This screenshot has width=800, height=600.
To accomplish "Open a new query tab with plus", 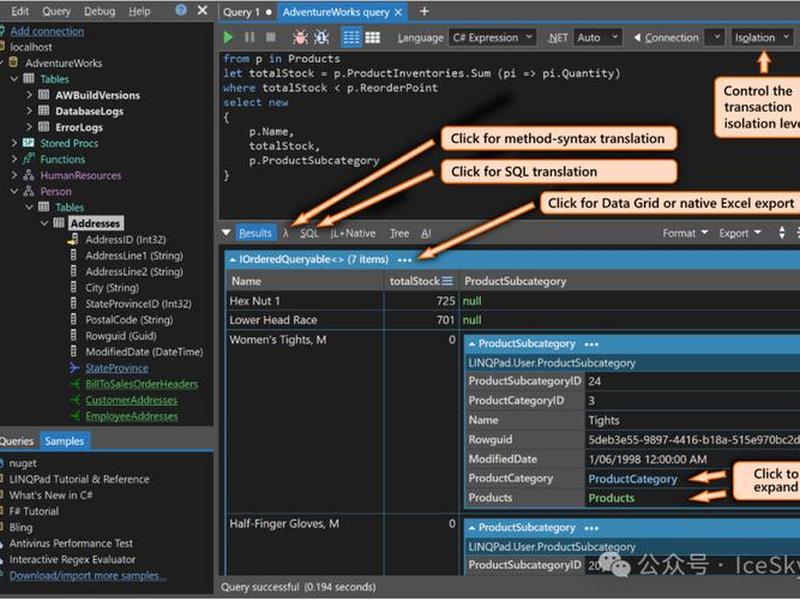I will pyautogui.click(x=424, y=11).
